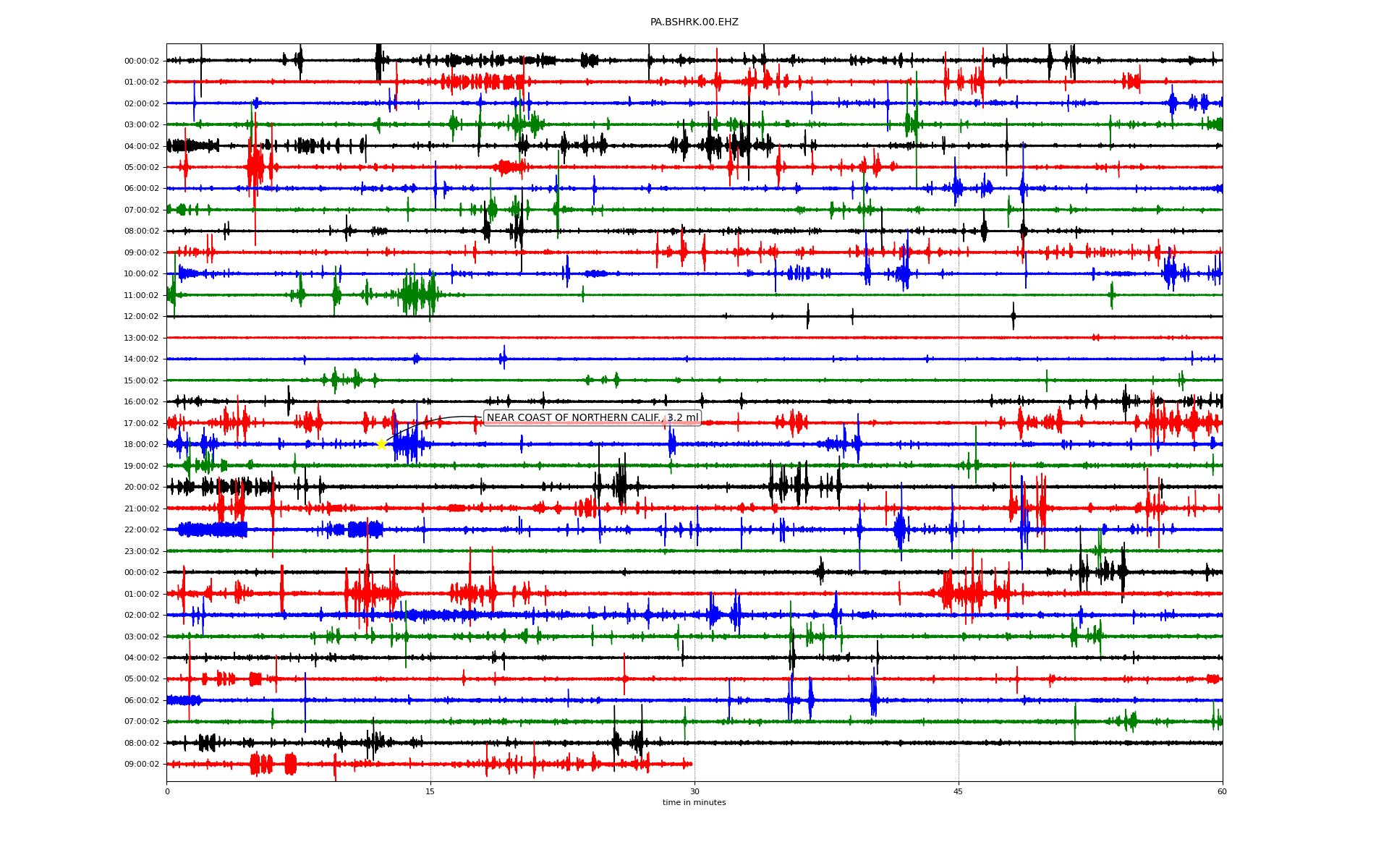Click the 45 tick label on the x-axis

pyautogui.click(x=958, y=791)
